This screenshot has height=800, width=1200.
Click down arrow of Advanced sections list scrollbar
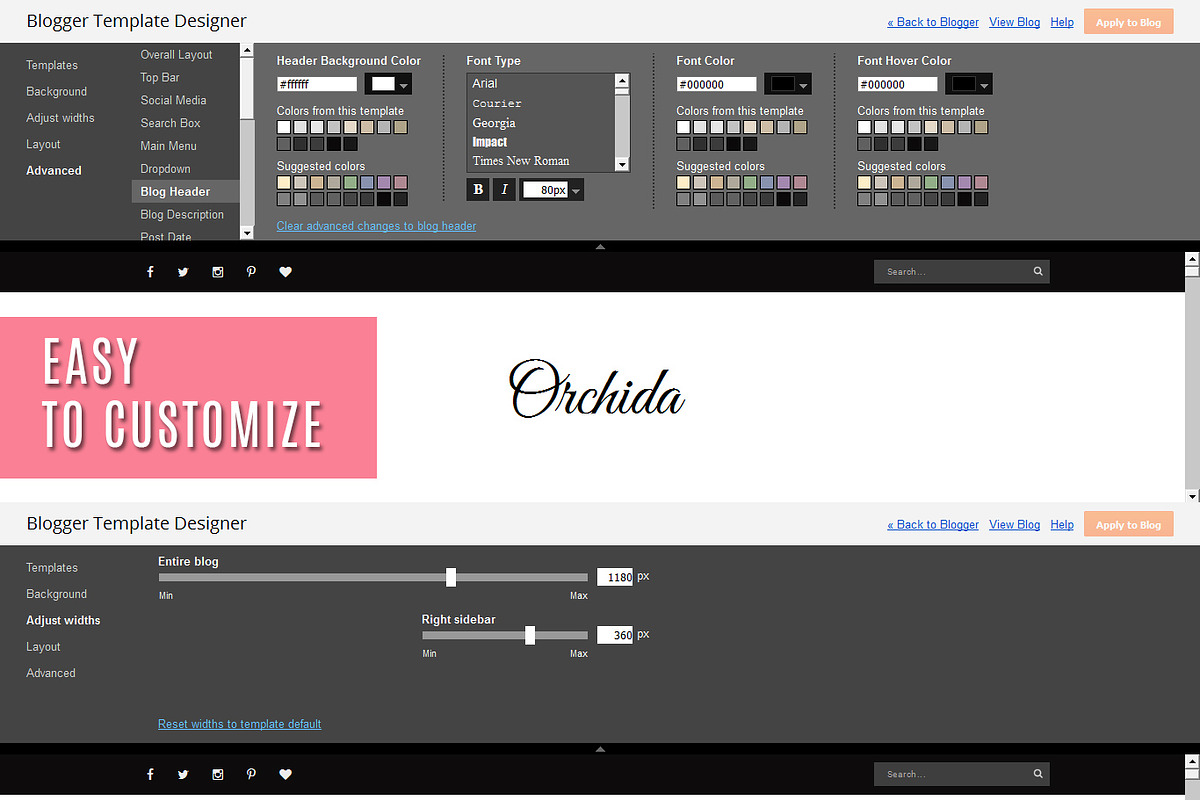[247, 232]
